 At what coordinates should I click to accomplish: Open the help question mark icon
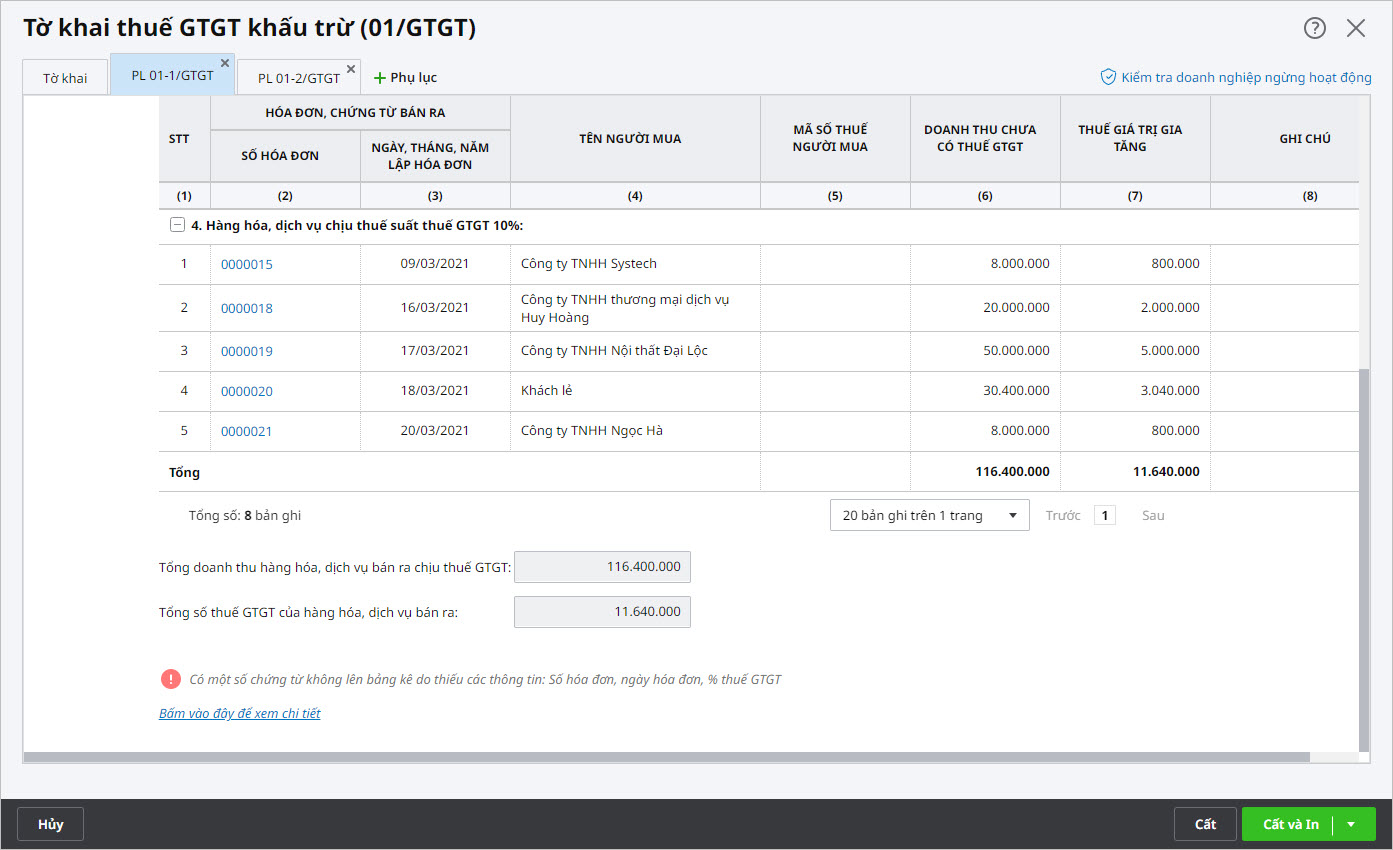coord(1314,28)
